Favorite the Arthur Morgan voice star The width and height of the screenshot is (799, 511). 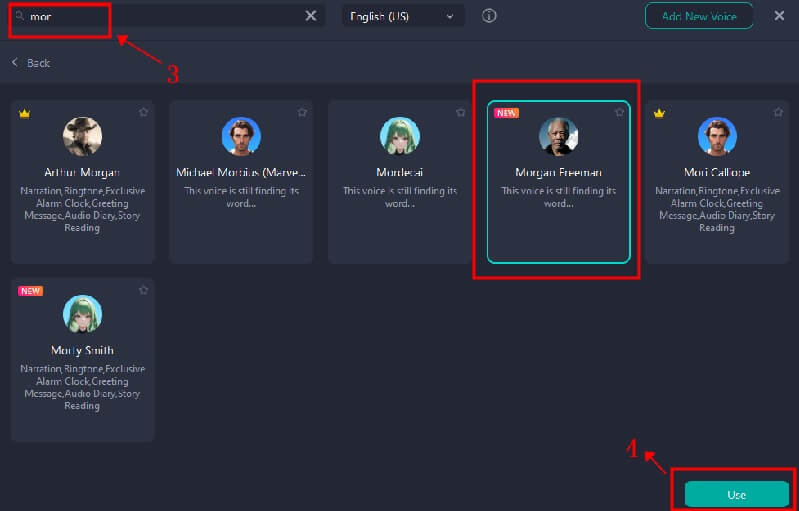pos(143,113)
